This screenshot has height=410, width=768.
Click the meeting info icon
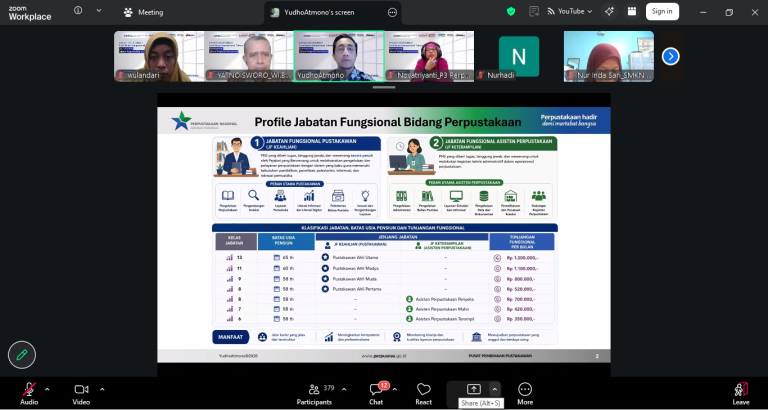(x=78, y=10)
